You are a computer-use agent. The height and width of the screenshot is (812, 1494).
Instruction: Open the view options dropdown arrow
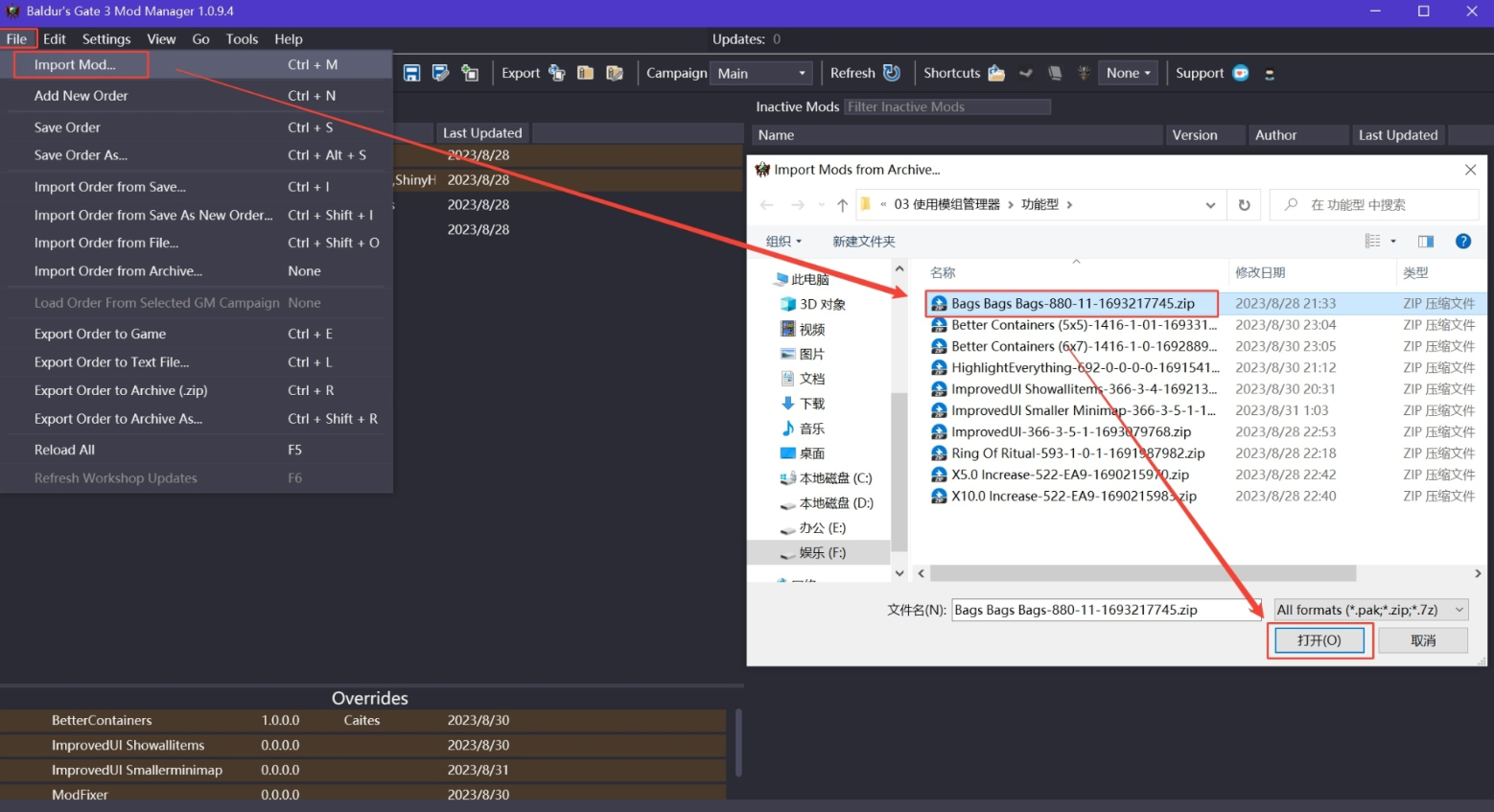click(1393, 242)
